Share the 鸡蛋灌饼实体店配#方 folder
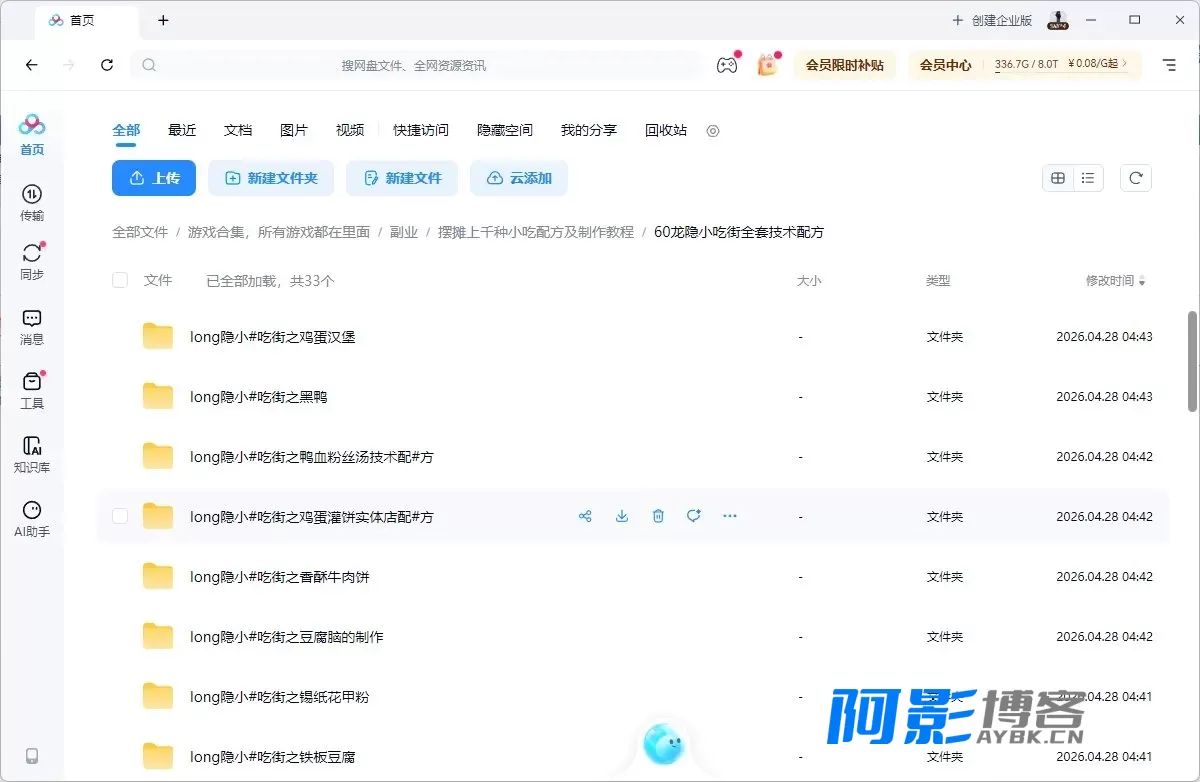 pyautogui.click(x=585, y=516)
